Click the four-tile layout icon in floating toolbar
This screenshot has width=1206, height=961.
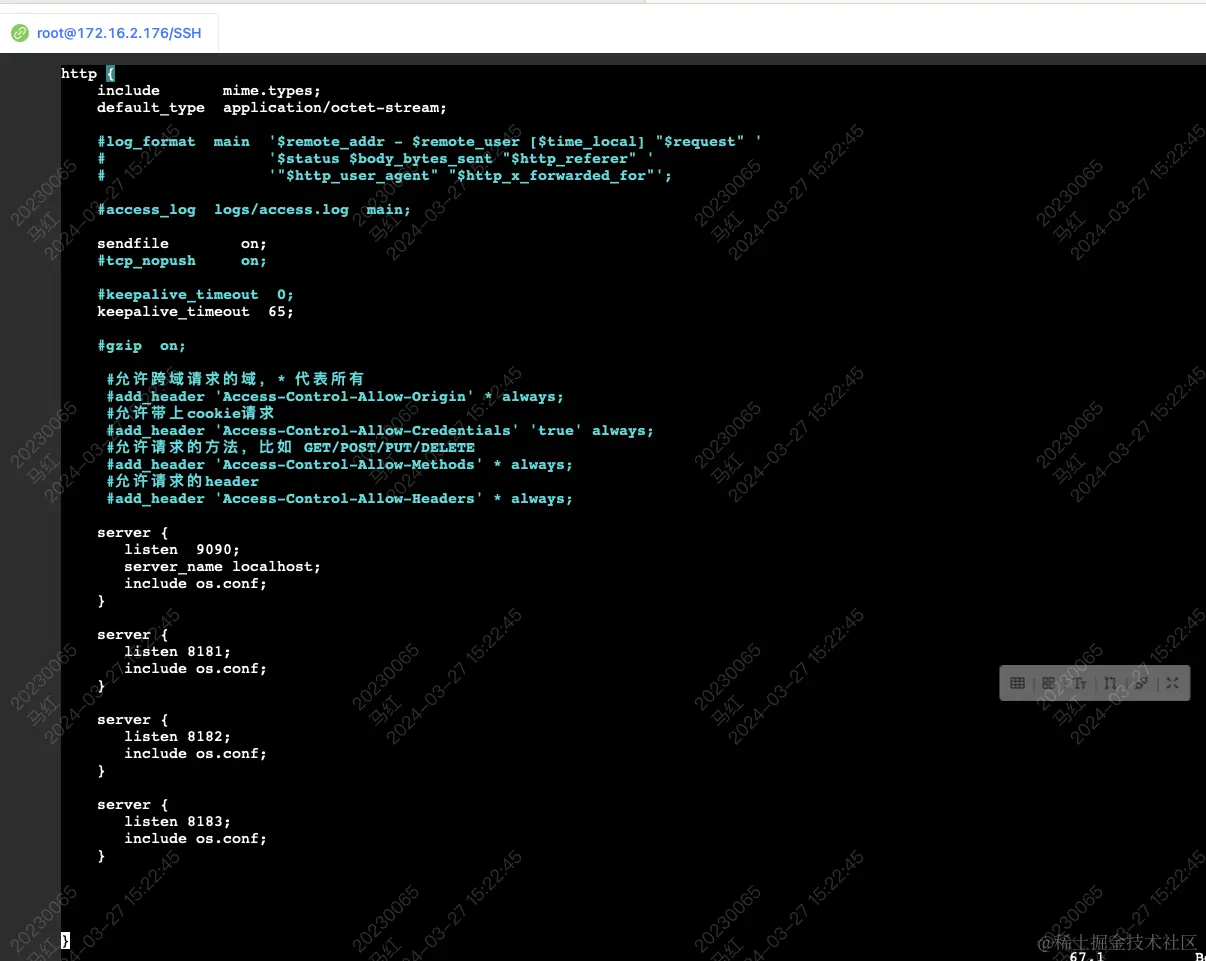click(x=1048, y=683)
